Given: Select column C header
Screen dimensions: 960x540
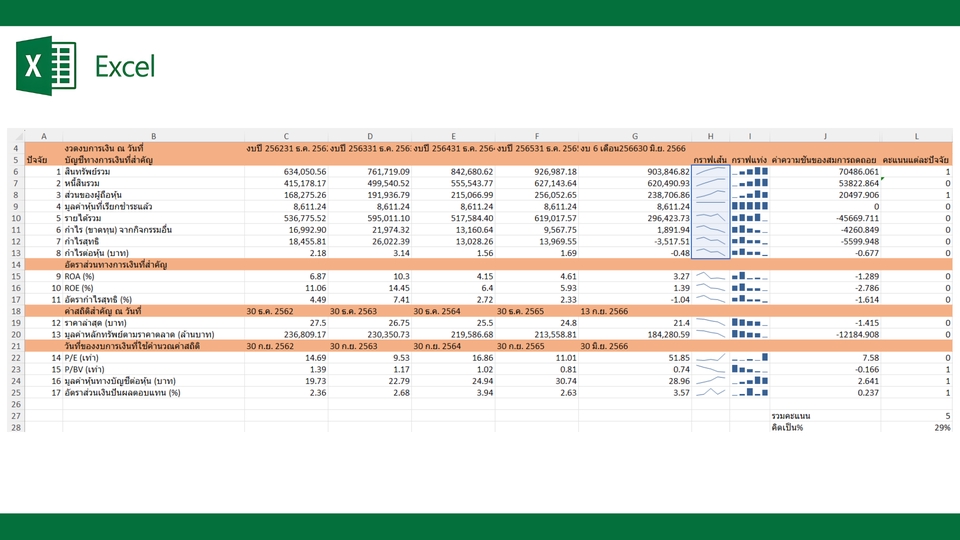Looking at the screenshot, I should (286, 136).
